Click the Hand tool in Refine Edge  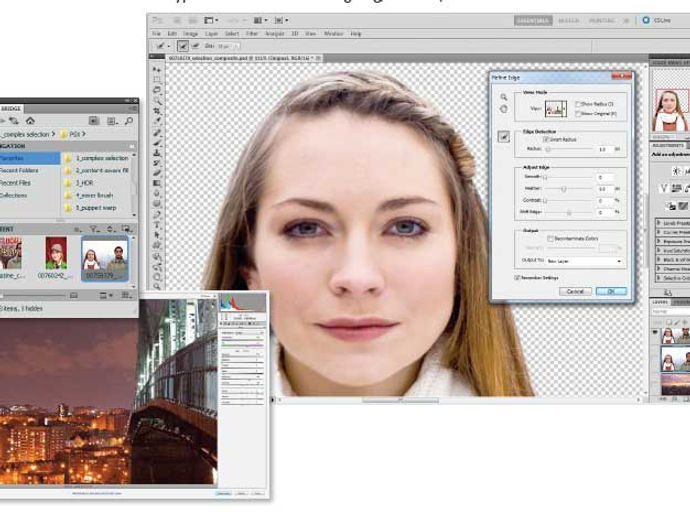point(503,109)
